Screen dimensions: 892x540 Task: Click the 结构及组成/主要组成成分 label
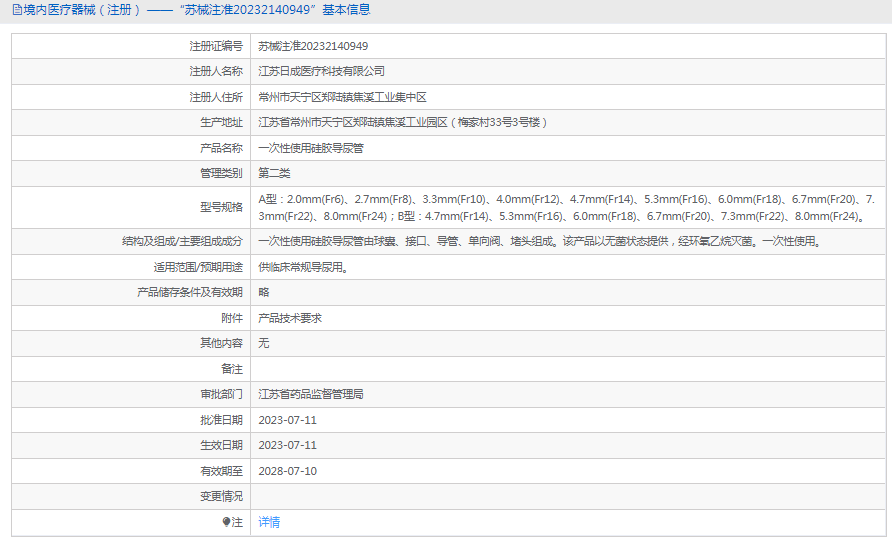click(183, 241)
